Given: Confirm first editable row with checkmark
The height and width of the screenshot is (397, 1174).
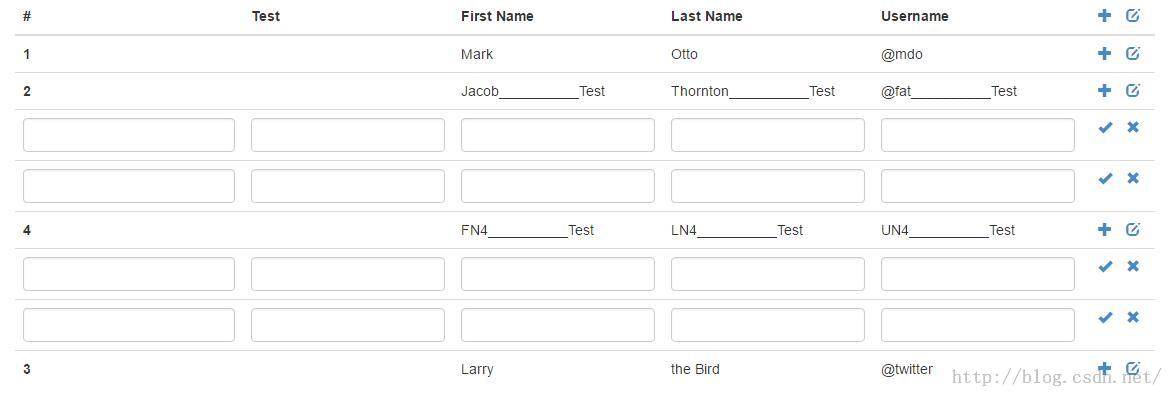Looking at the screenshot, I should point(1105,127).
